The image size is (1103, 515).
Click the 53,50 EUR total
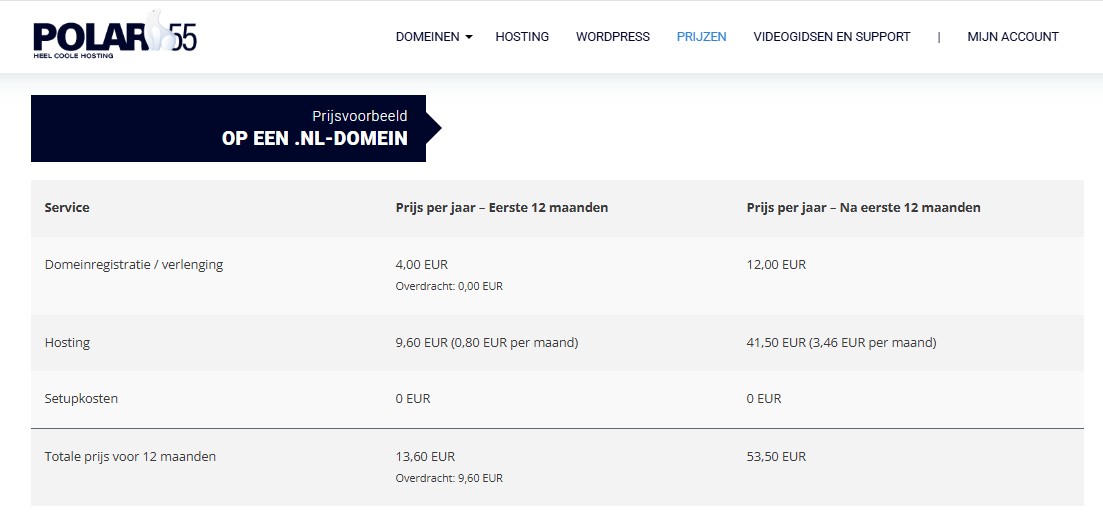click(x=776, y=457)
